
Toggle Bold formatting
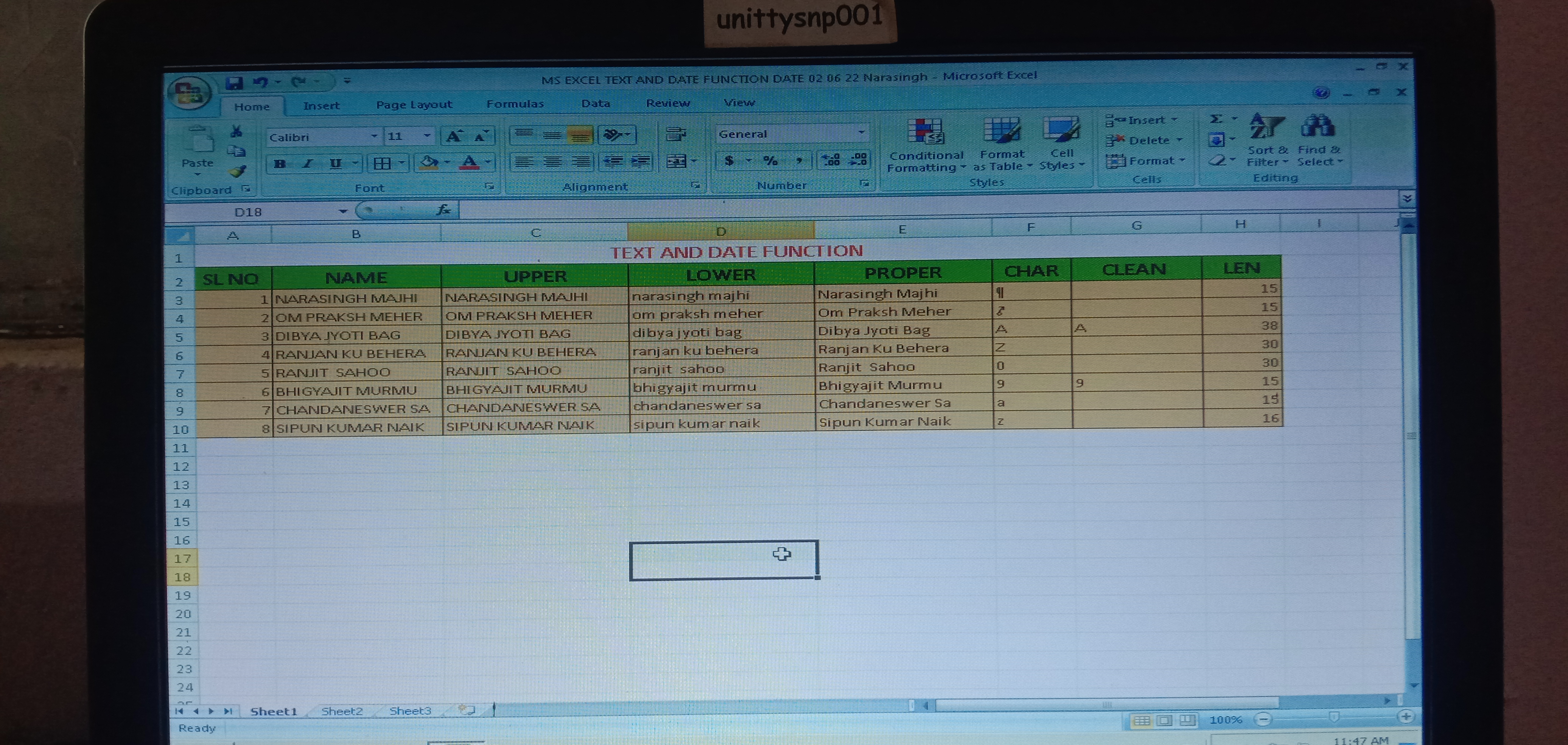[x=279, y=163]
